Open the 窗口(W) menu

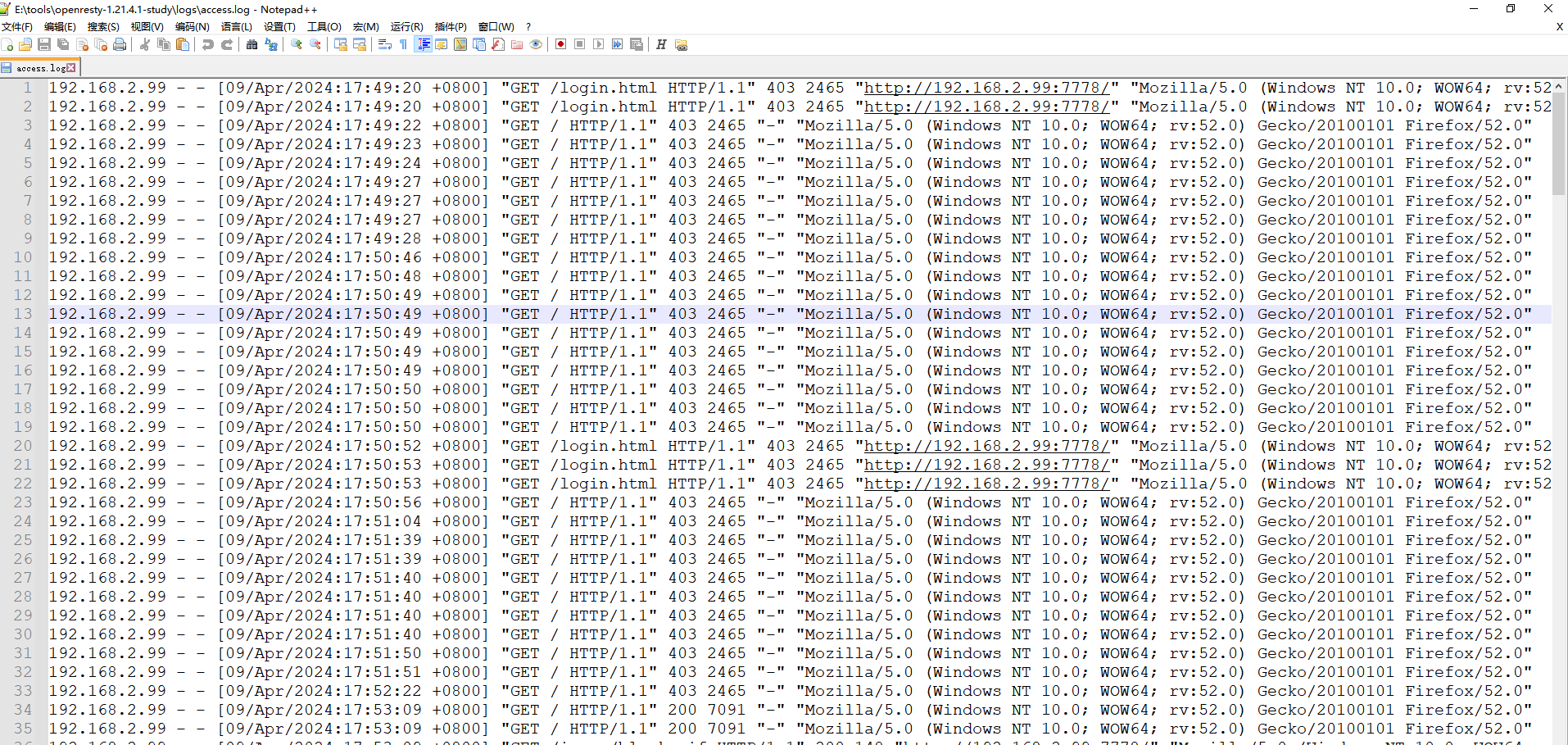(496, 27)
